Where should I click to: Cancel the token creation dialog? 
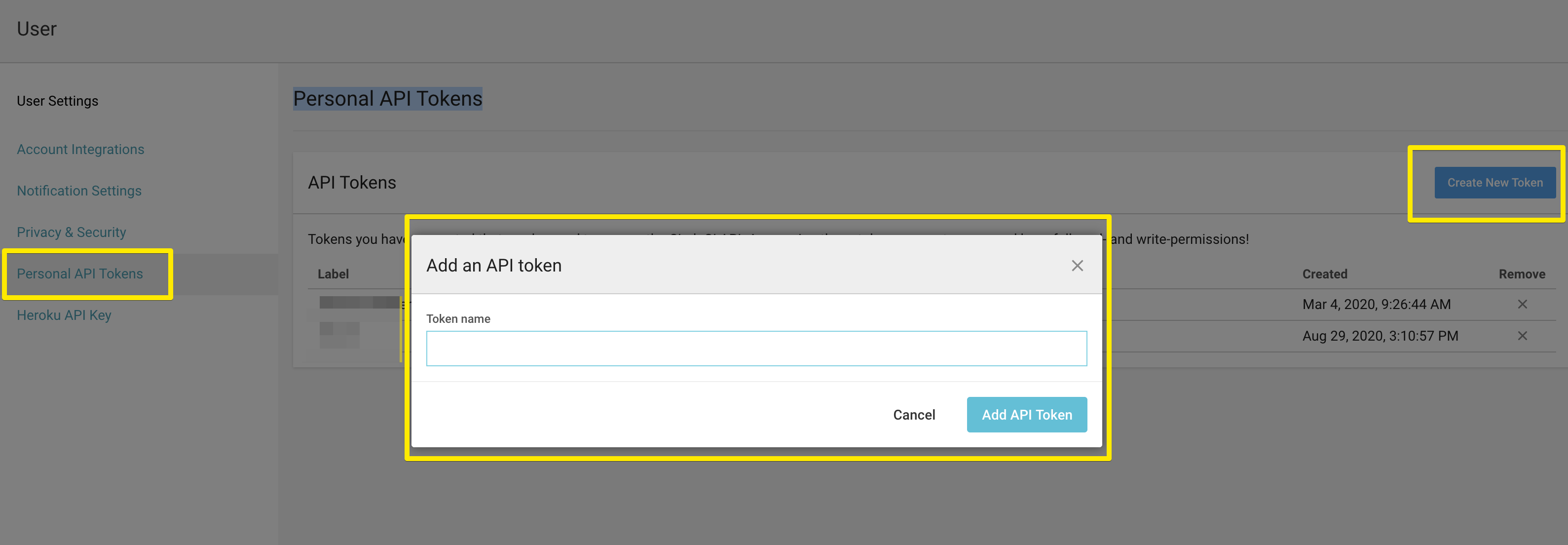point(914,415)
